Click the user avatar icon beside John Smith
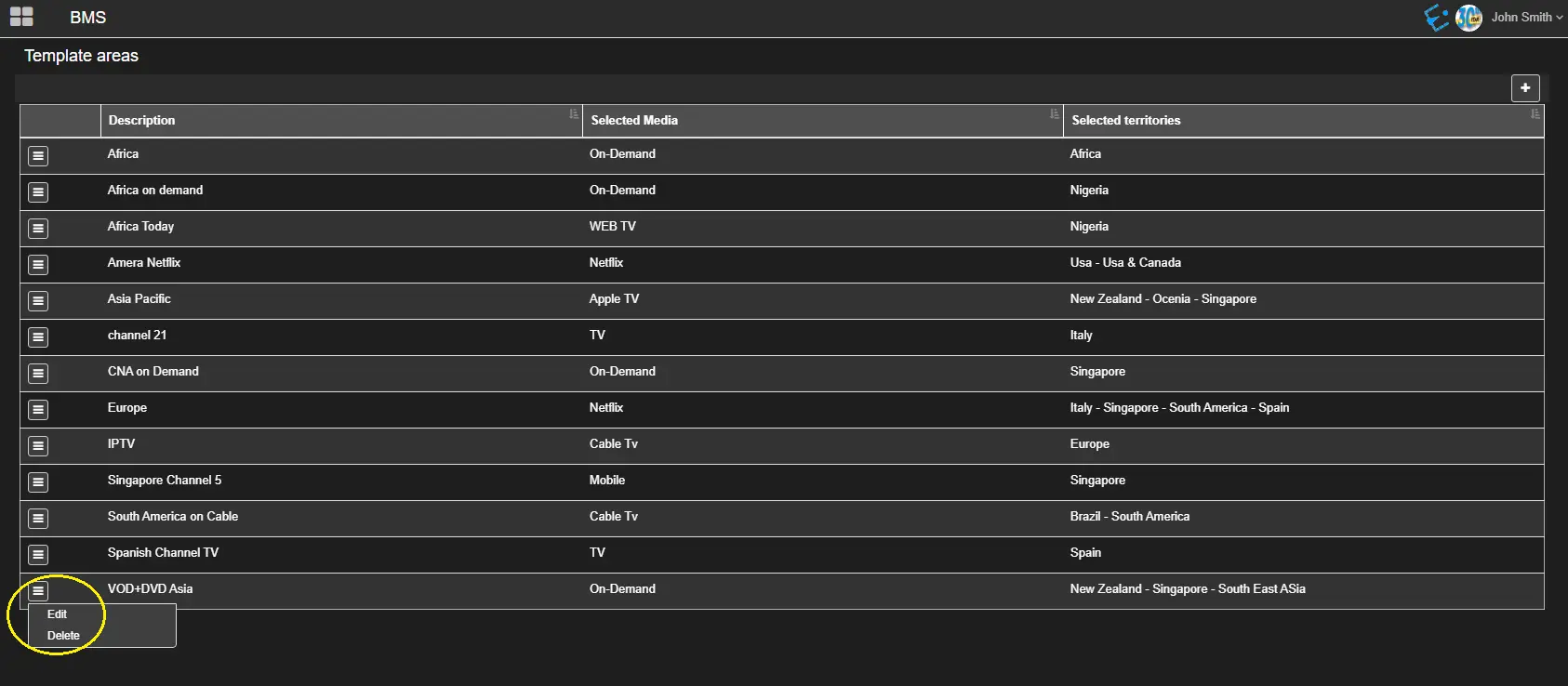The width and height of the screenshot is (1568, 686). [1468, 18]
